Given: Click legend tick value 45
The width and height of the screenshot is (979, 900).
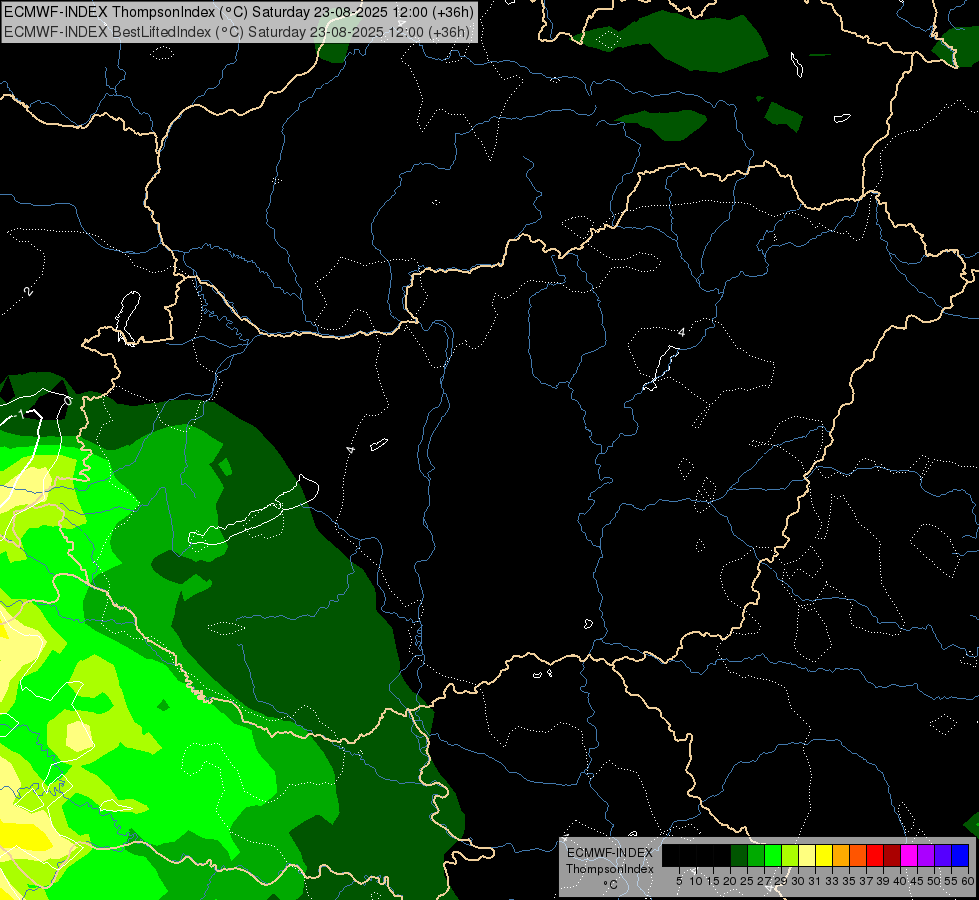Looking at the screenshot, I should (x=917, y=881).
